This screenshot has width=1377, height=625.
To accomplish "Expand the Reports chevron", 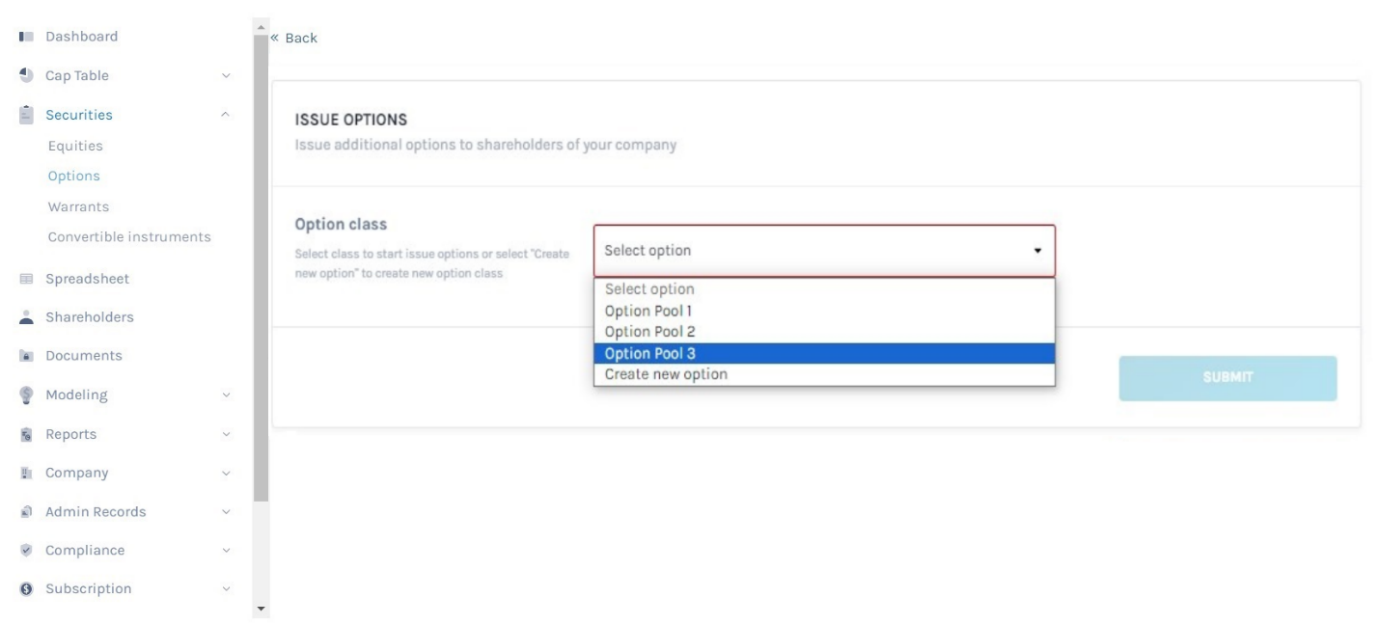I will click(x=226, y=434).
